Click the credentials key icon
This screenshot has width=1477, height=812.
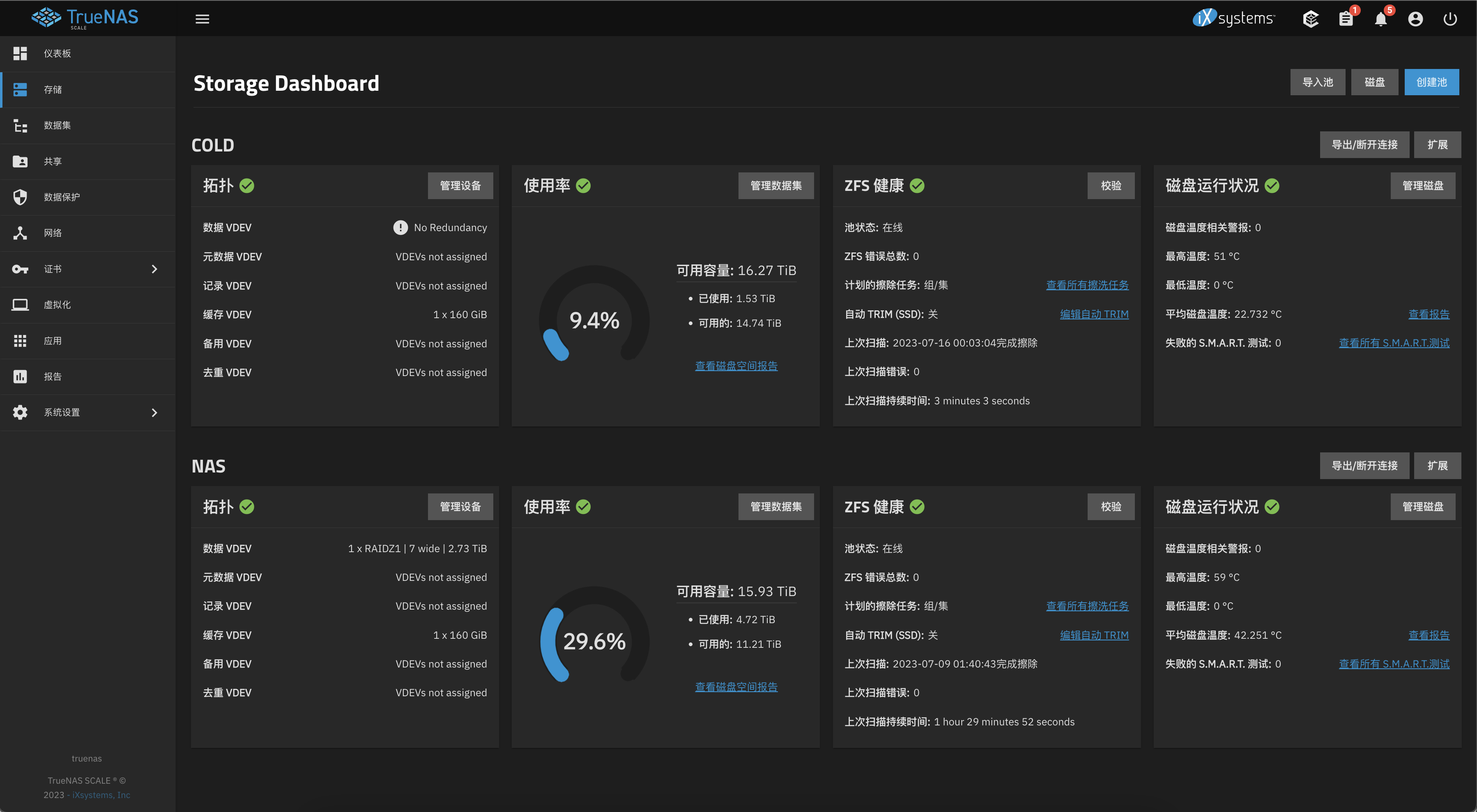pyautogui.click(x=20, y=269)
